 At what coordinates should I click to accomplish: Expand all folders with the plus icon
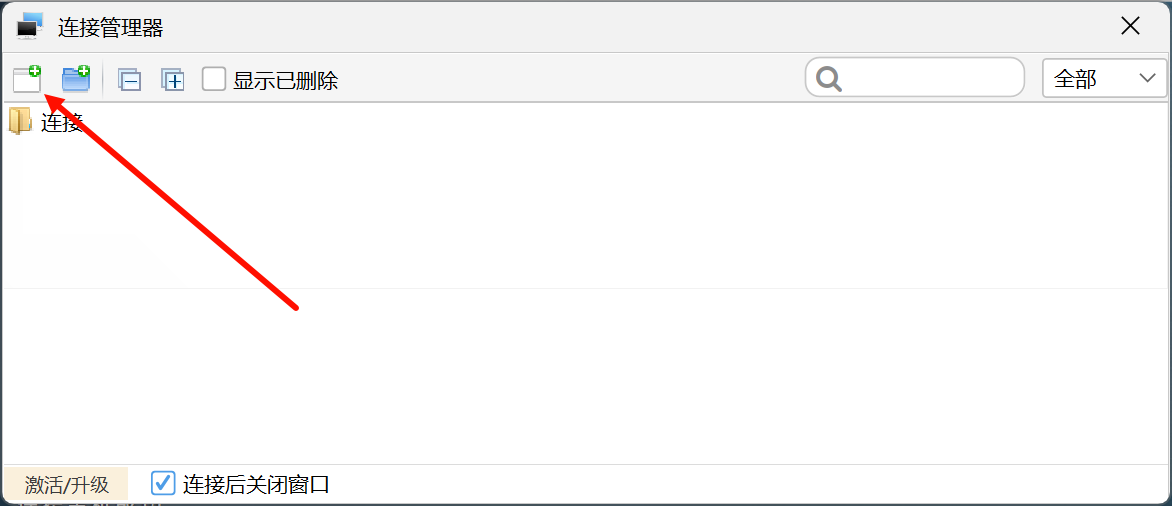point(174,80)
